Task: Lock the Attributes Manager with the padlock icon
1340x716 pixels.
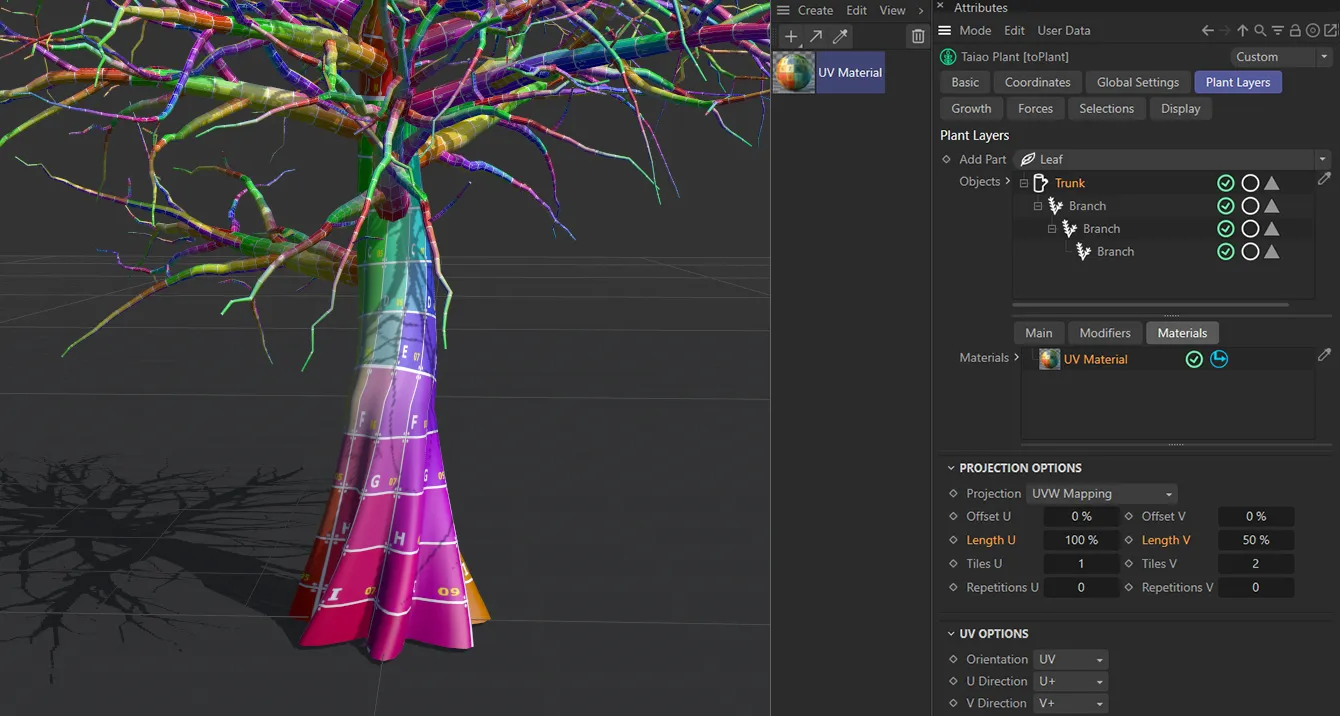Action: (1295, 31)
